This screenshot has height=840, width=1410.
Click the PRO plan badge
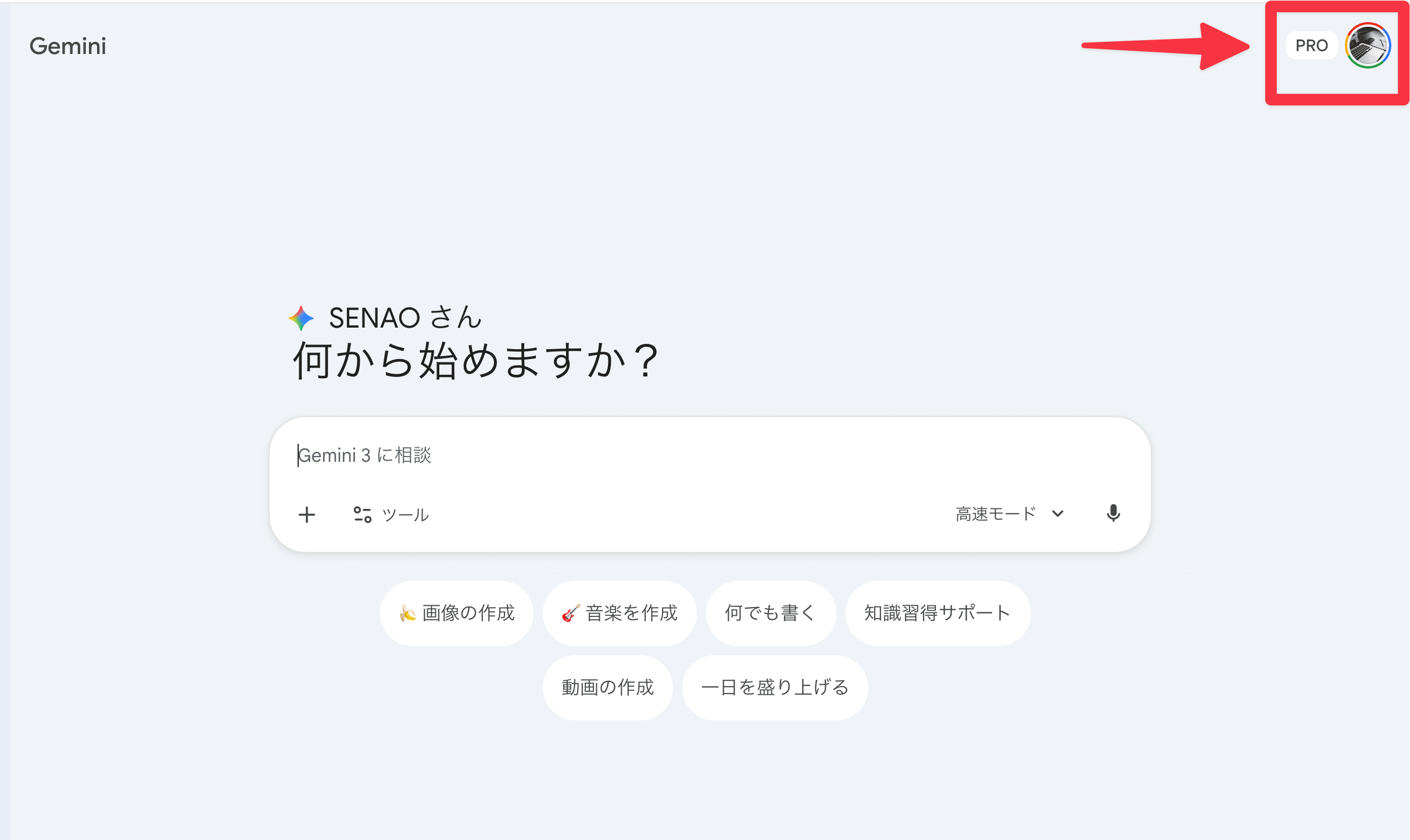[1311, 46]
